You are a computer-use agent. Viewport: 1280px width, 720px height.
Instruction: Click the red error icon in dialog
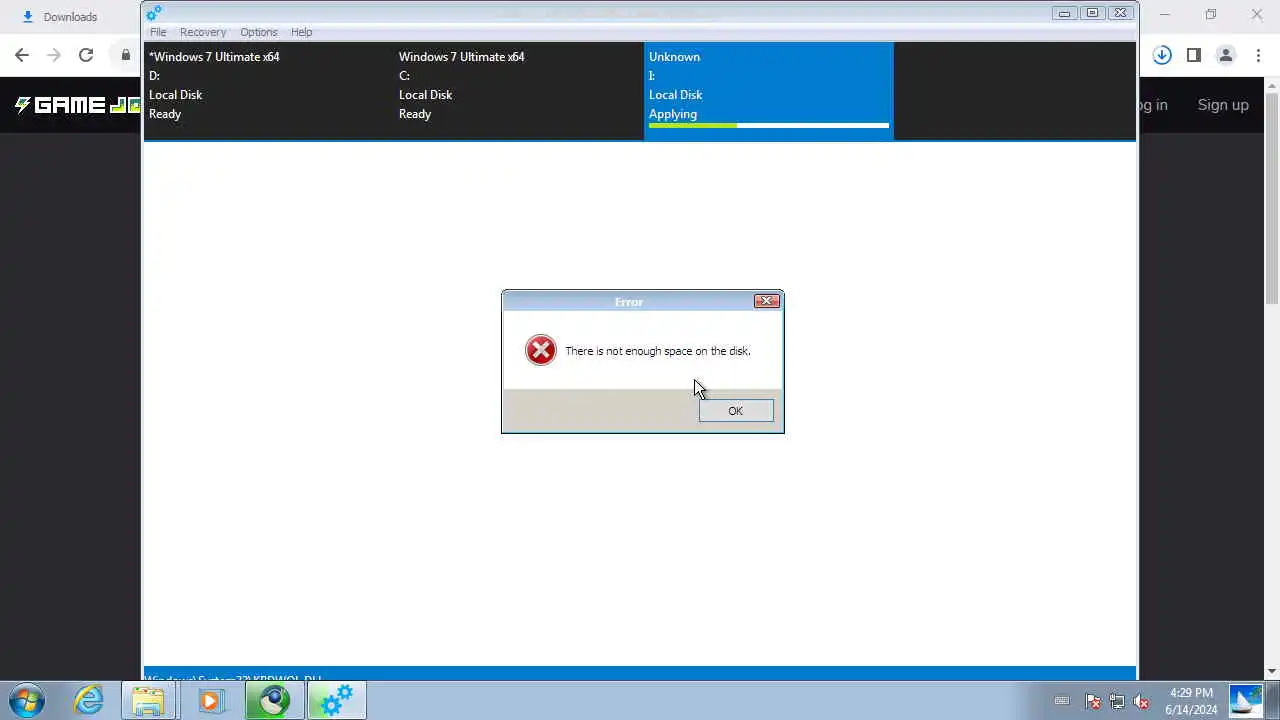pyautogui.click(x=541, y=350)
